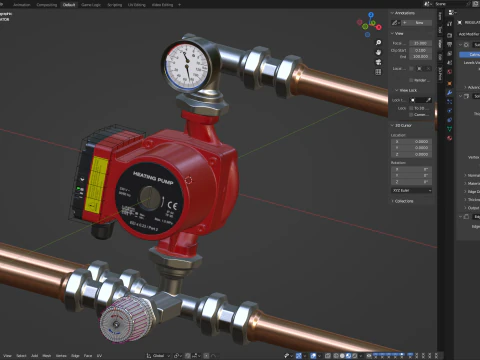Screen dimensions: 480x360
Task: Open the Particles properties tab icon
Action: (450, 102)
